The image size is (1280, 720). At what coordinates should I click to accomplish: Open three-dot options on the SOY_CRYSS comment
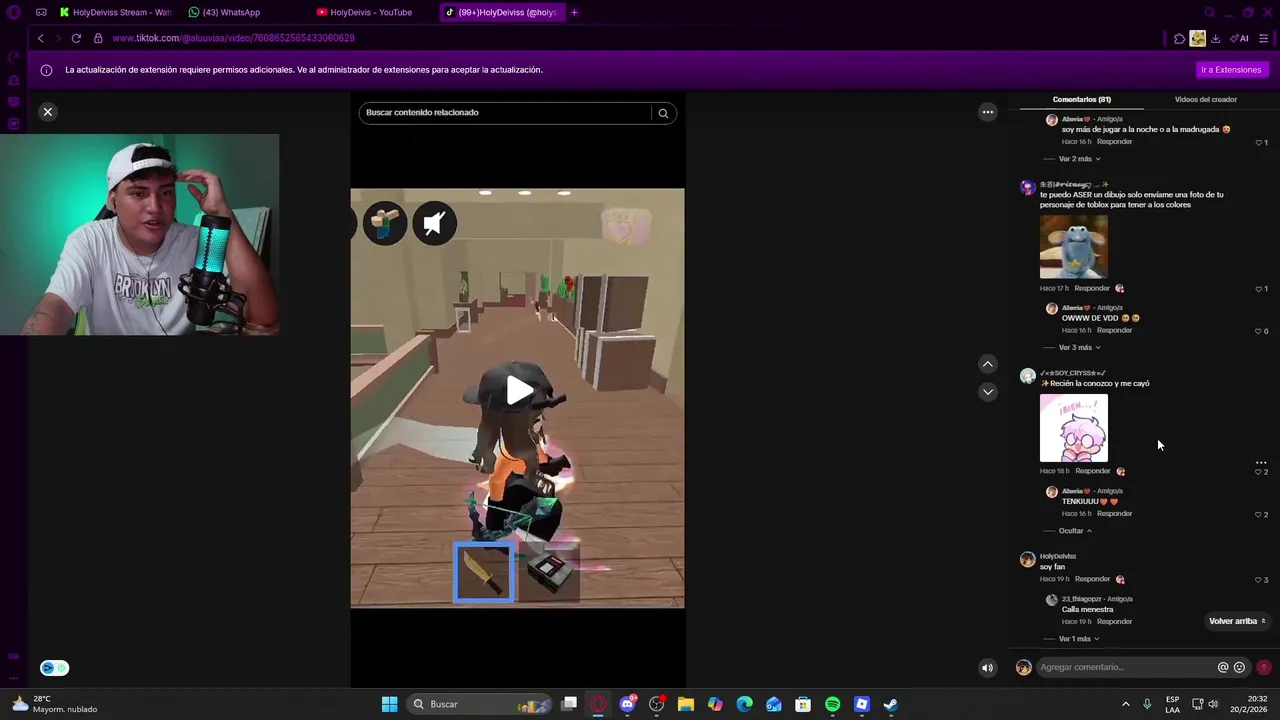point(1261,463)
